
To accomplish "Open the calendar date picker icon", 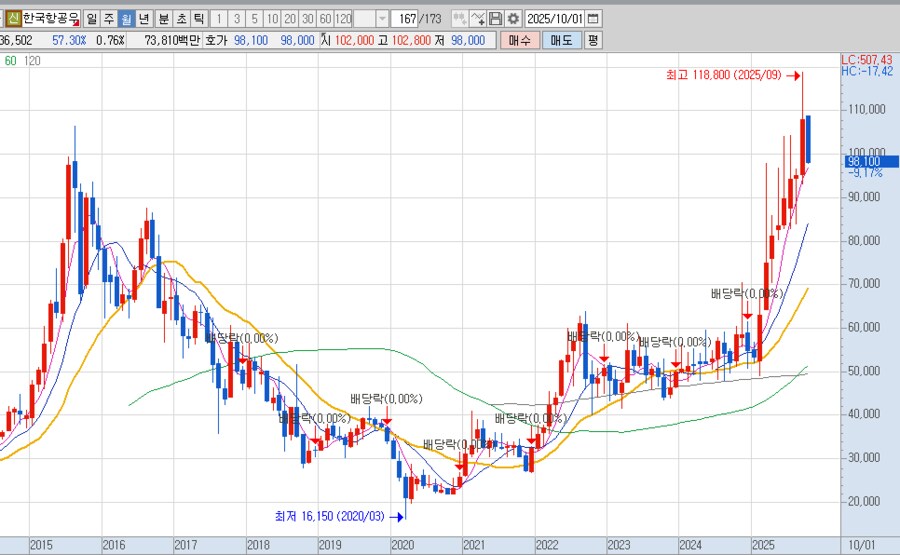I will (x=593, y=19).
